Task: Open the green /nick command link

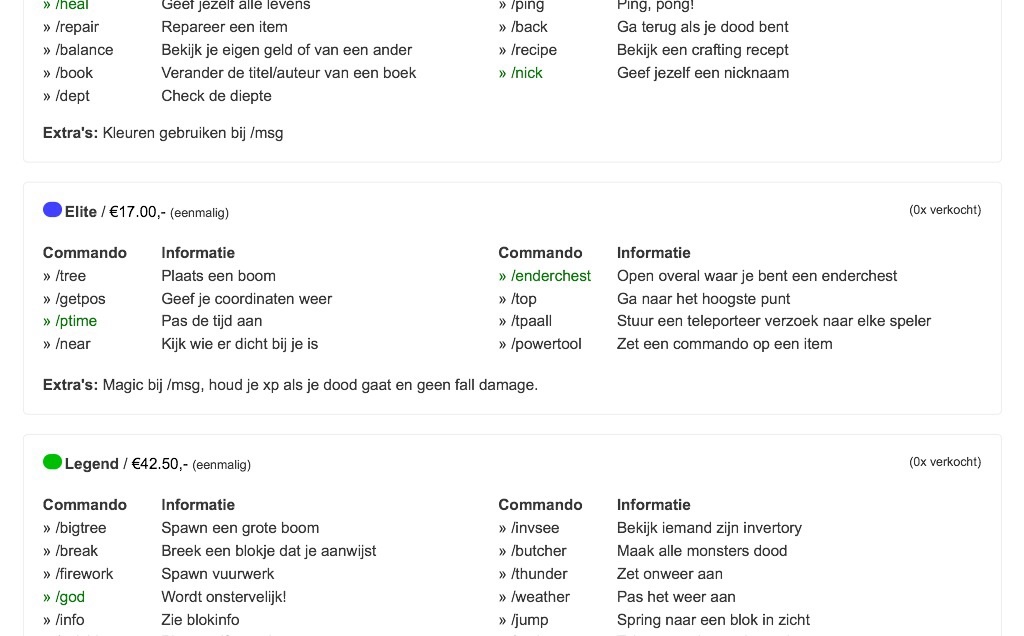Action: pyautogui.click(x=526, y=73)
